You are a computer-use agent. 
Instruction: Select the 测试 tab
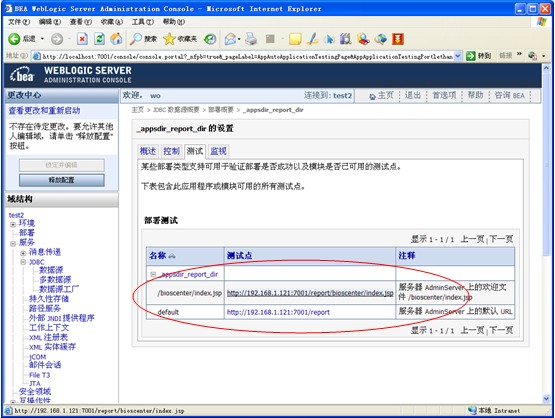(195, 151)
